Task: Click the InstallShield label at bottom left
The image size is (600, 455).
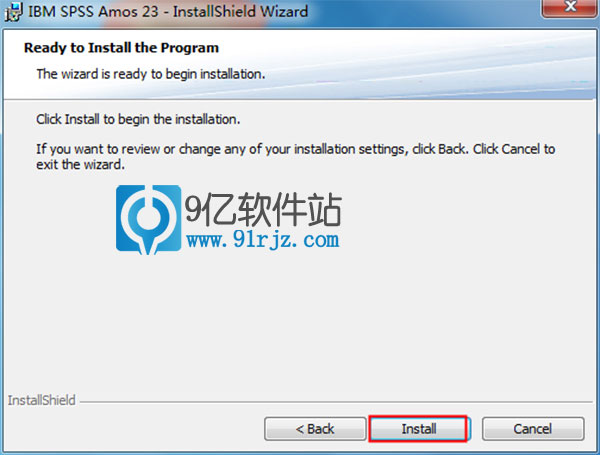Action: click(x=42, y=400)
